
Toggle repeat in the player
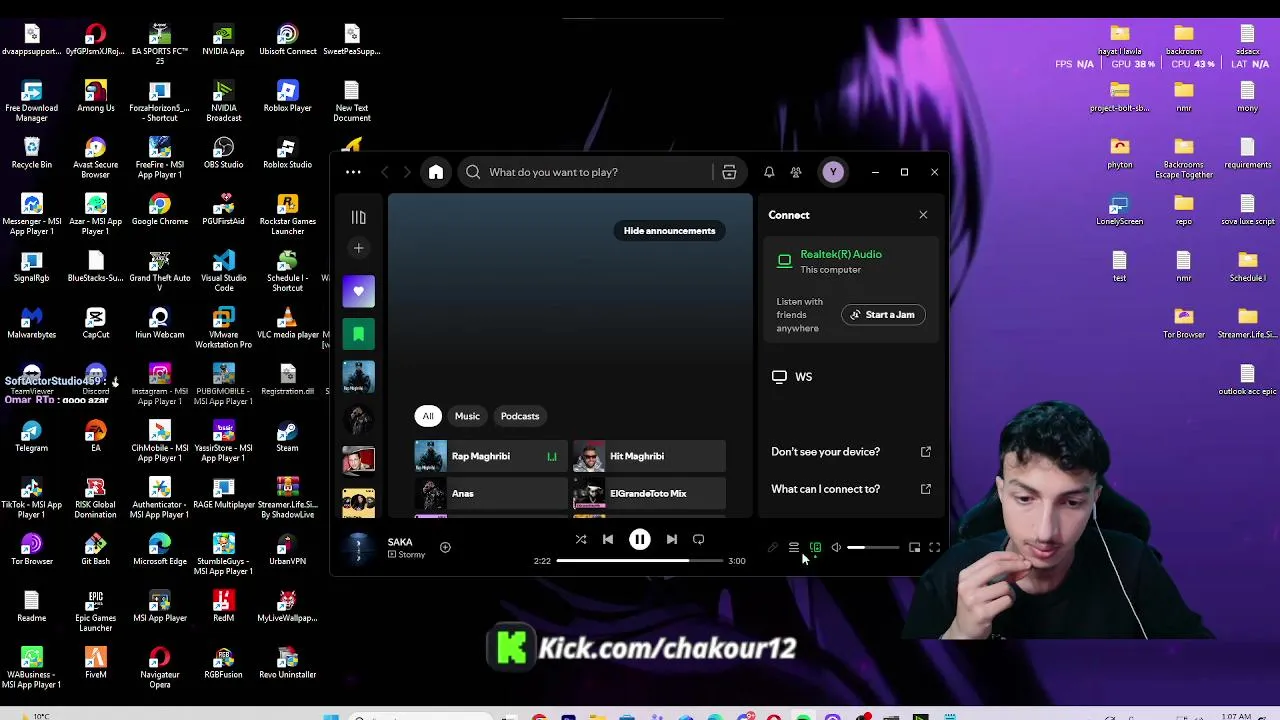[x=699, y=539]
